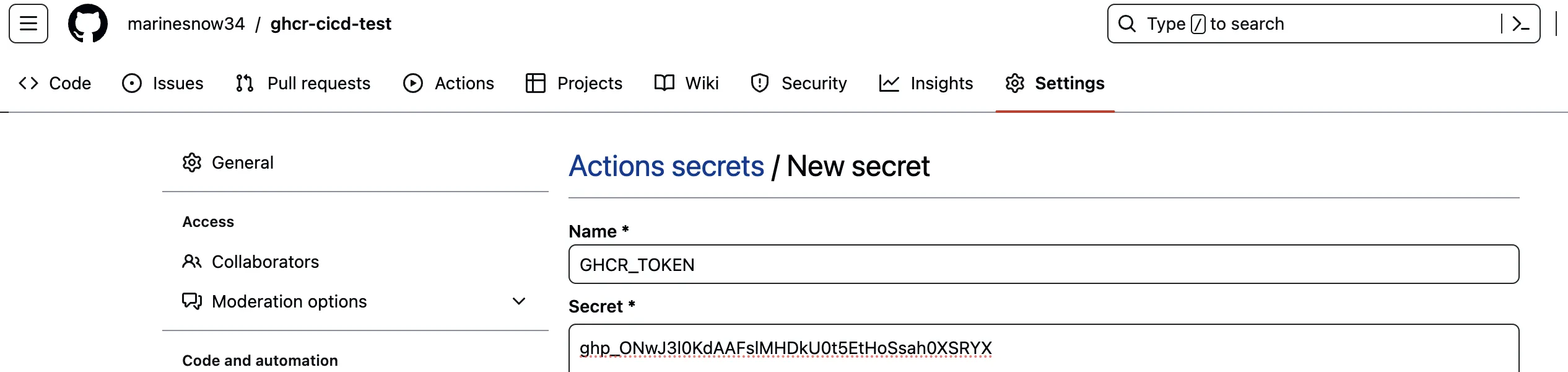1568x372 pixels.
Task: Click the Collaborators people icon
Action: click(192, 261)
